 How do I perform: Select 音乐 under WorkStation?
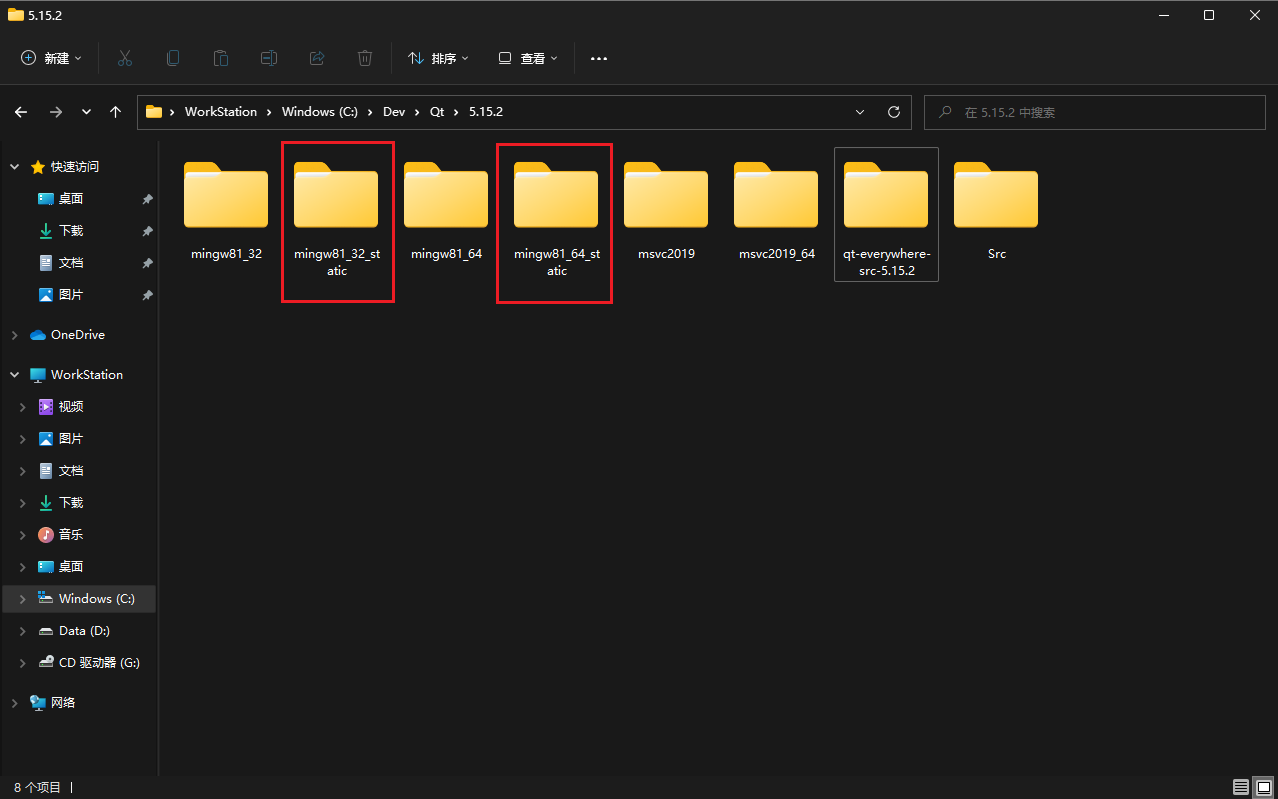click(71, 534)
